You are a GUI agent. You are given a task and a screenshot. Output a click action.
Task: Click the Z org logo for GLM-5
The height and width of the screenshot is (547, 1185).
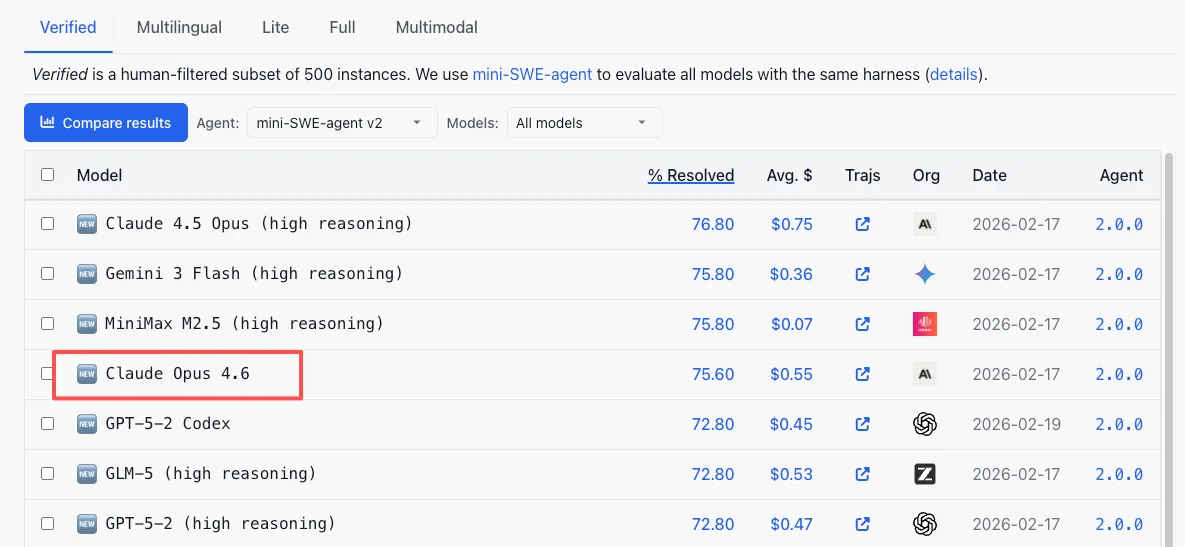coord(925,474)
